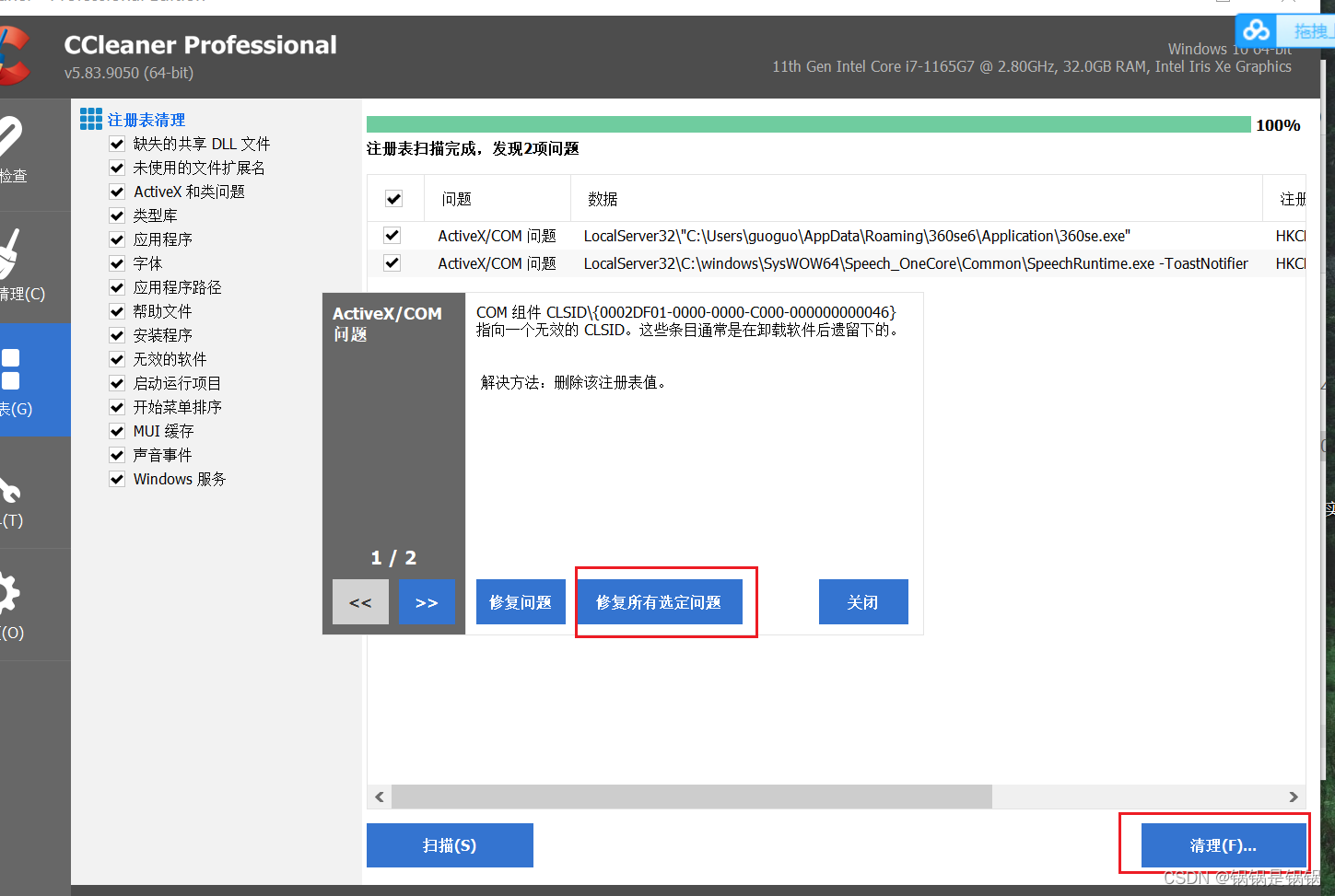Uncheck the 应用程序路径 option
The image size is (1335, 896).
tap(117, 287)
